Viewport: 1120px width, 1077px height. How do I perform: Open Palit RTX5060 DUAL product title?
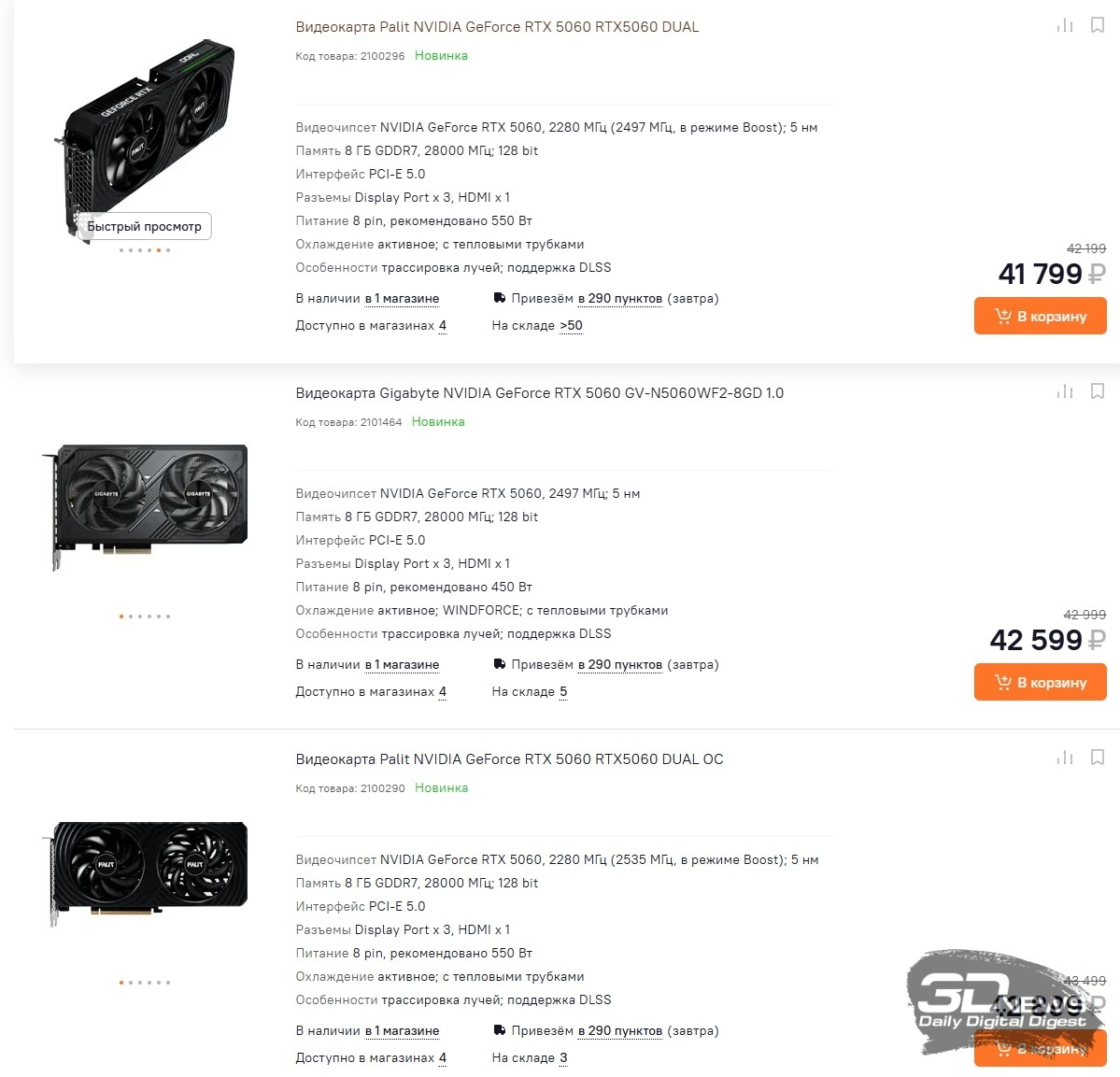[x=497, y=27]
